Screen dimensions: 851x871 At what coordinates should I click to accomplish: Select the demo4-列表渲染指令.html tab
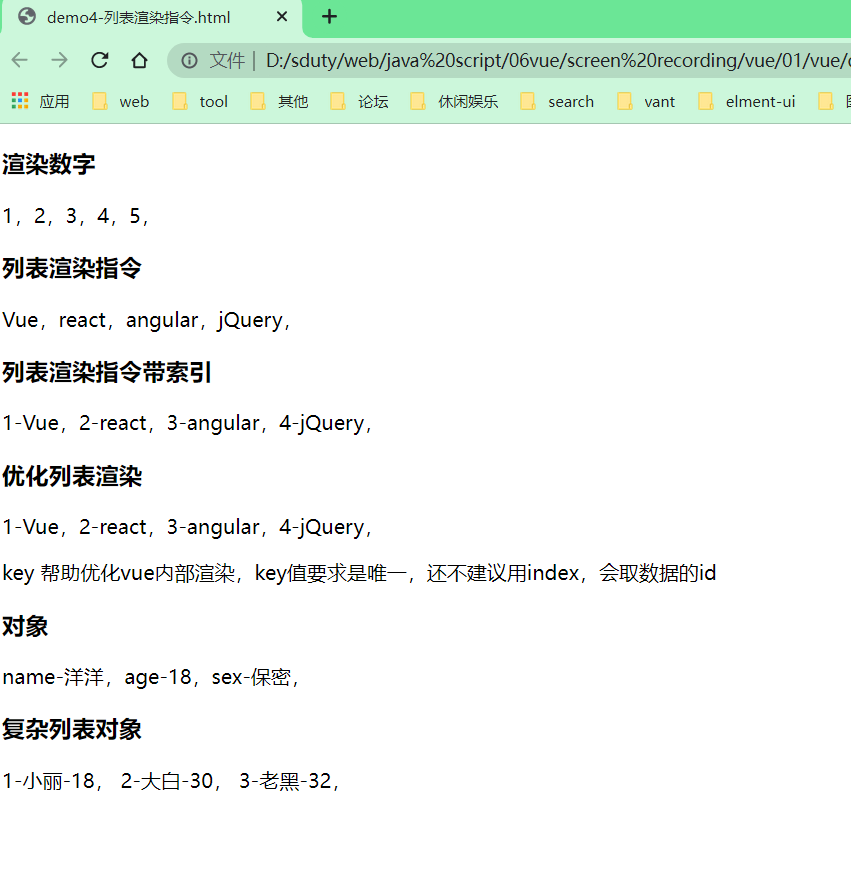click(x=151, y=18)
